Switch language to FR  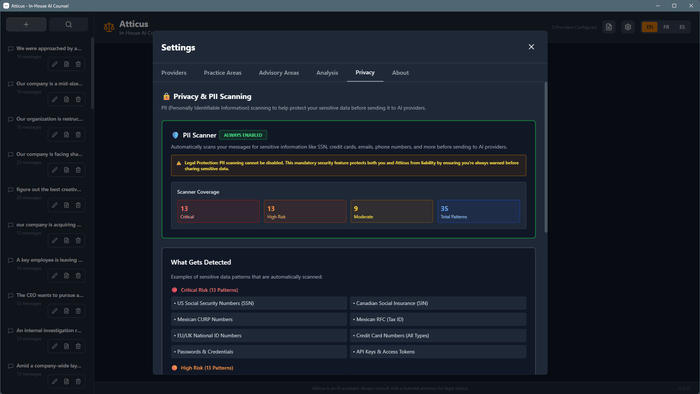coord(666,27)
